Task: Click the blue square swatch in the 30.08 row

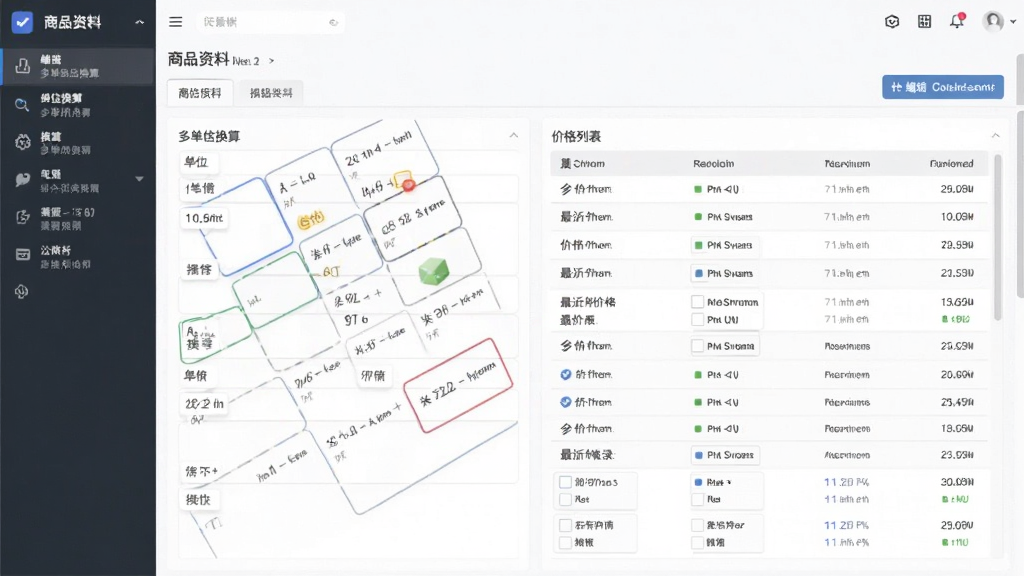Action: coord(698,482)
